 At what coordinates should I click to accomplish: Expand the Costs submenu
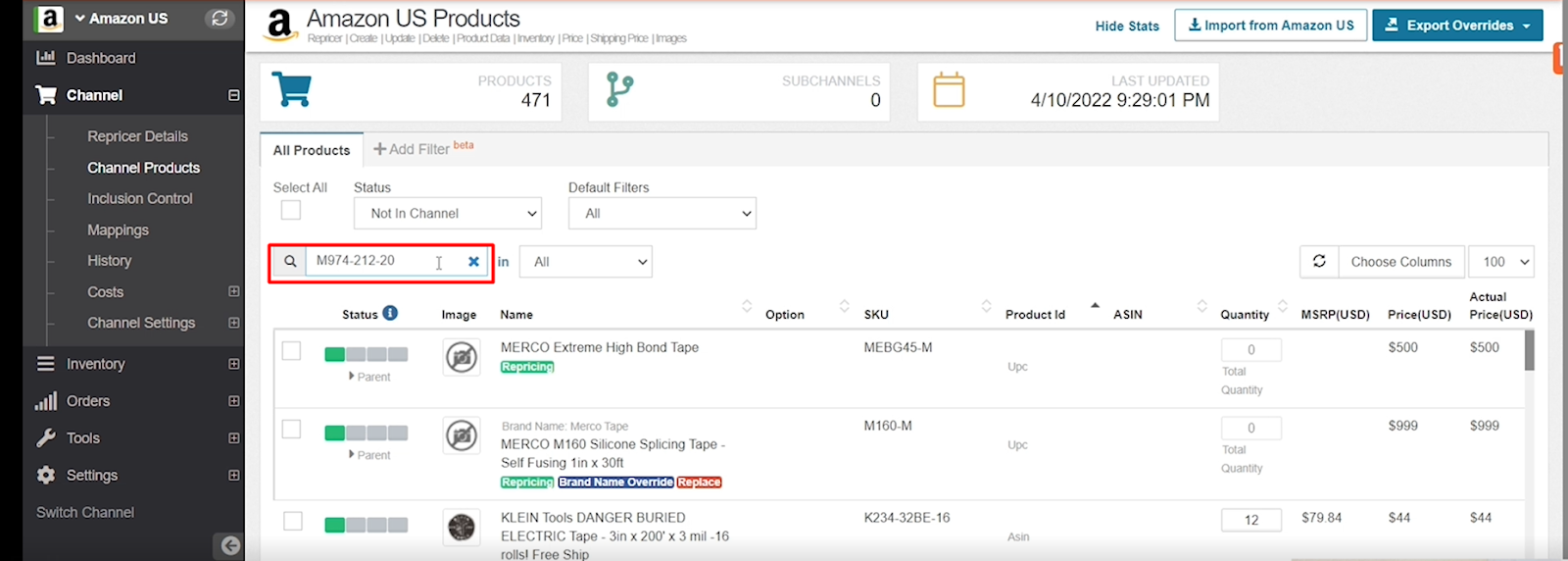tap(234, 291)
